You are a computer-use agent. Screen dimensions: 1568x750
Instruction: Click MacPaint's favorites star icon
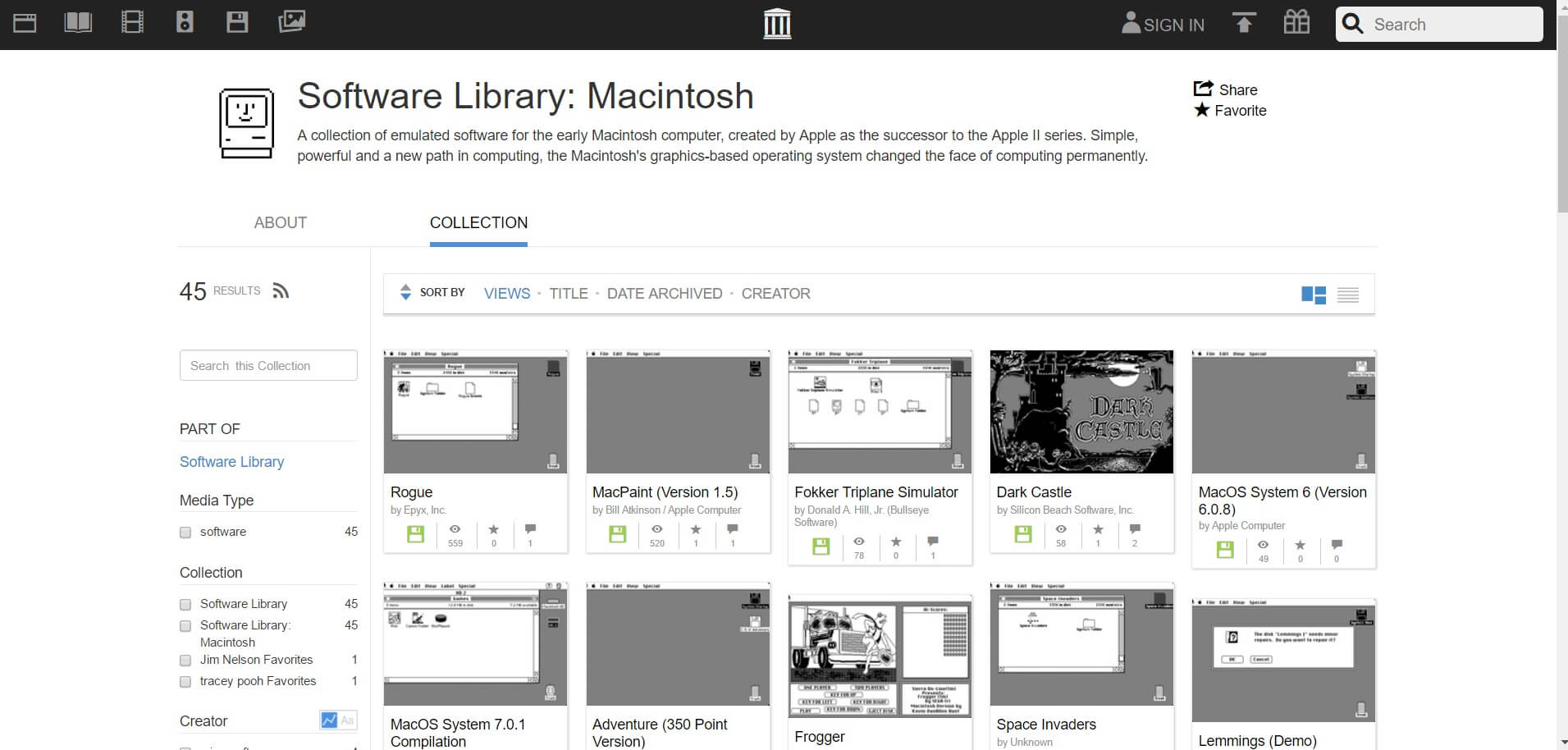click(696, 529)
